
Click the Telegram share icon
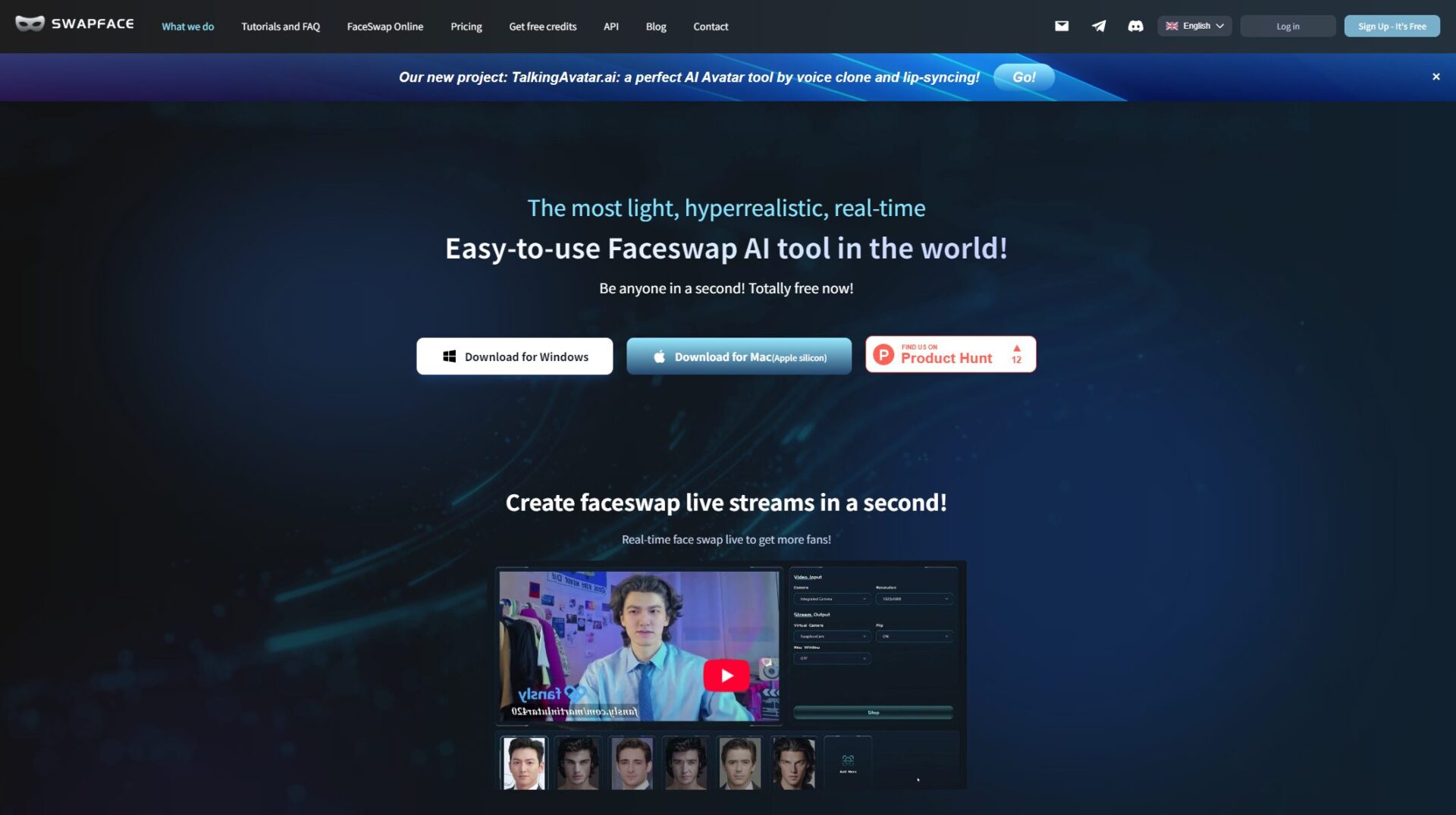click(1098, 25)
